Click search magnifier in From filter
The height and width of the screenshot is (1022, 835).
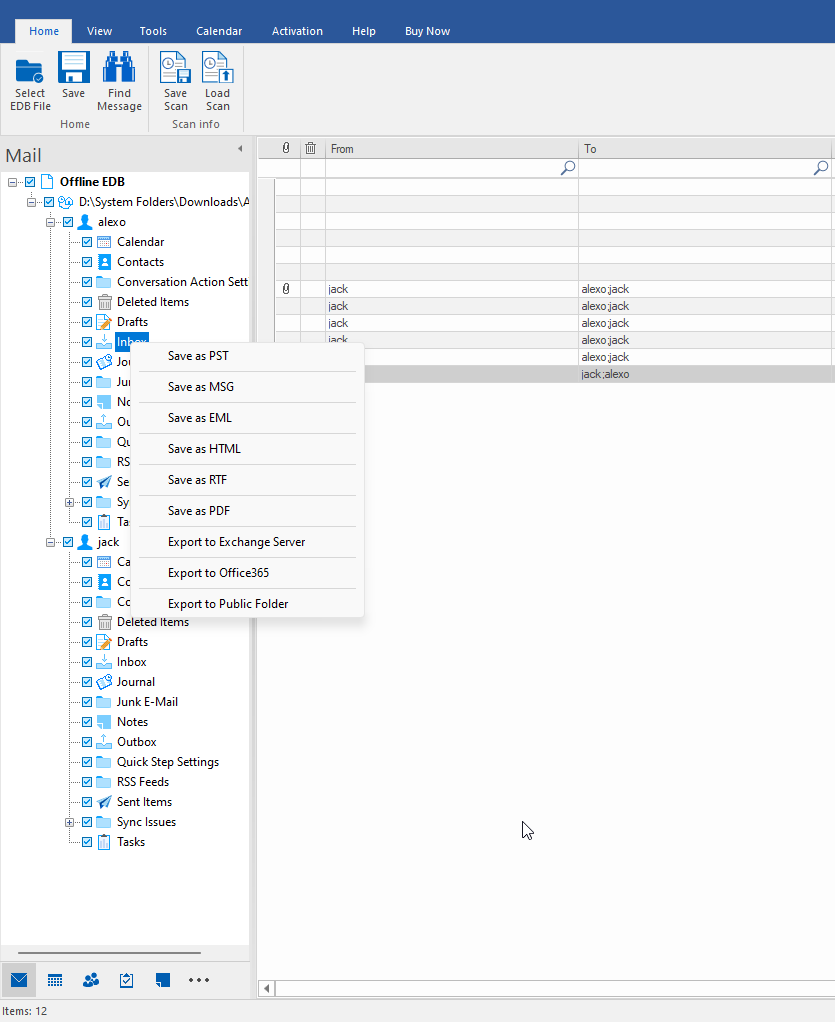point(568,168)
